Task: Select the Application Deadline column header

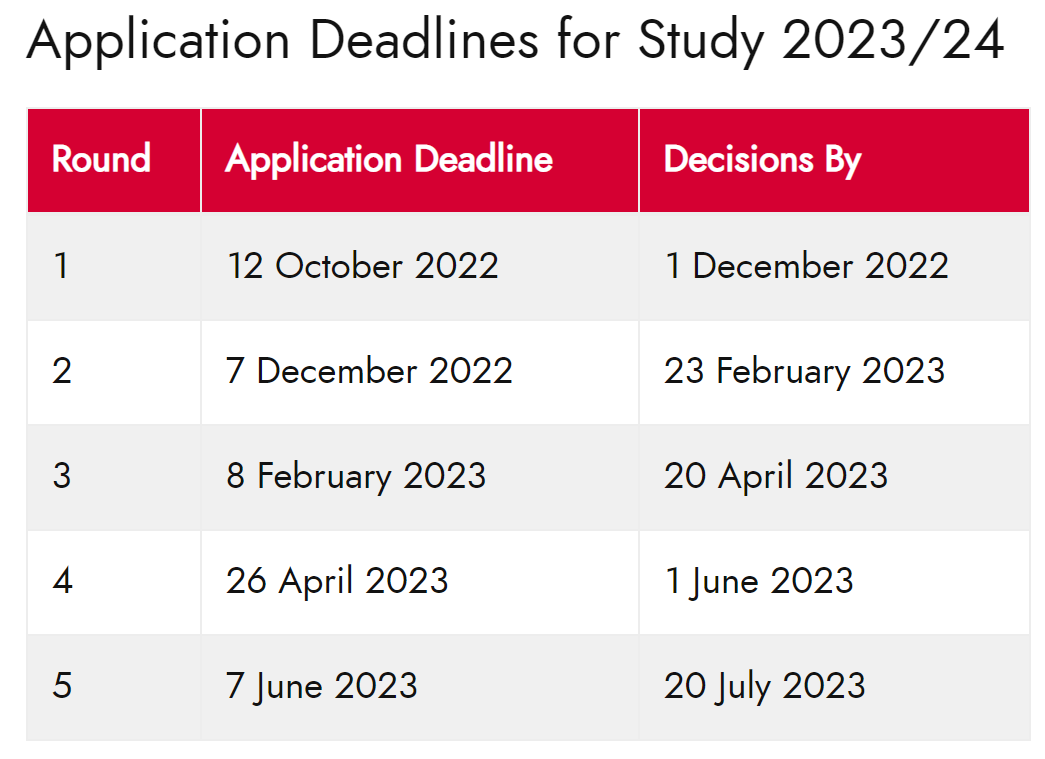Action: pos(420,161)
